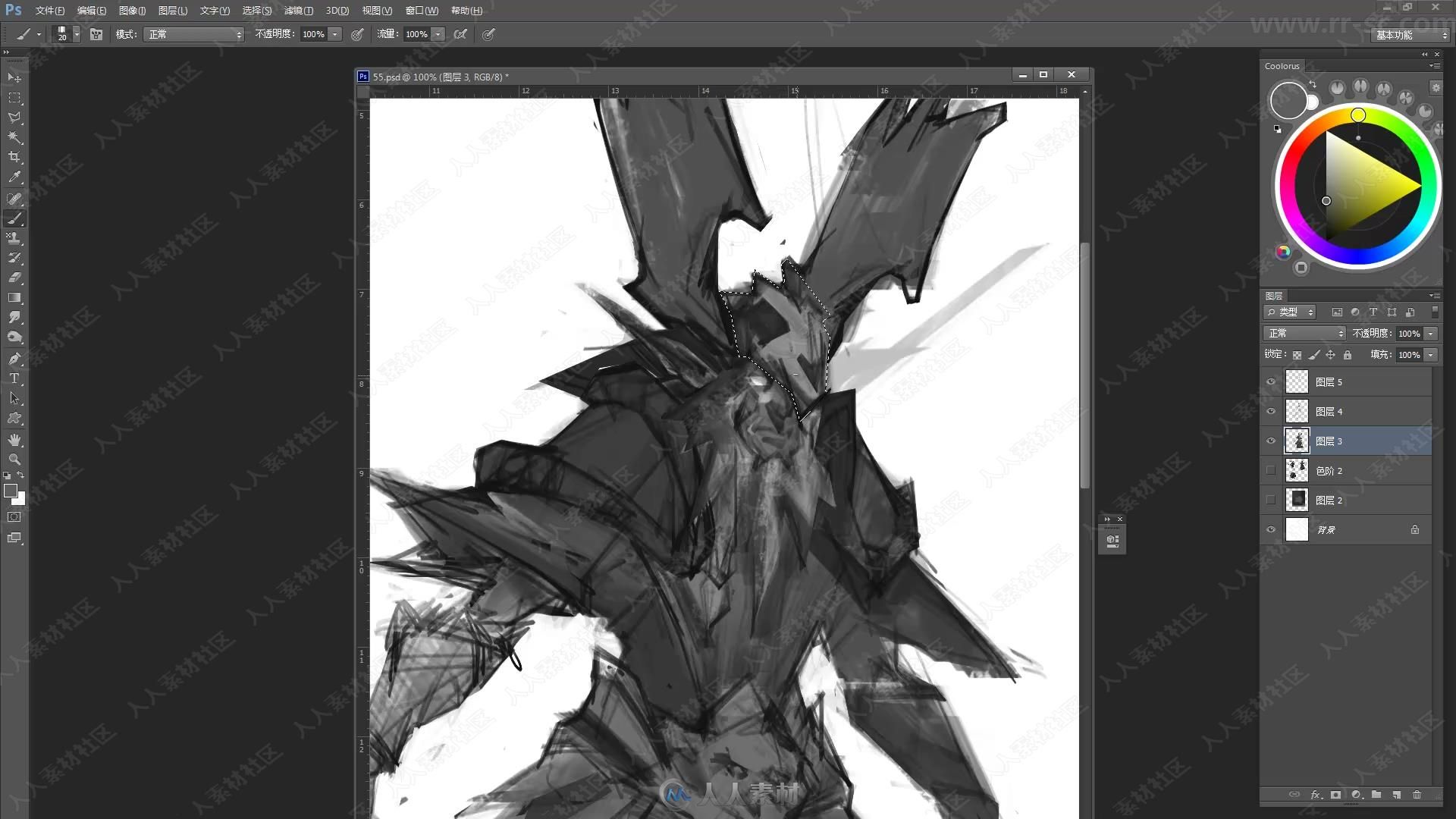Open the 编辑(E) menu
1456x819 pixels.
pos(91,11)
